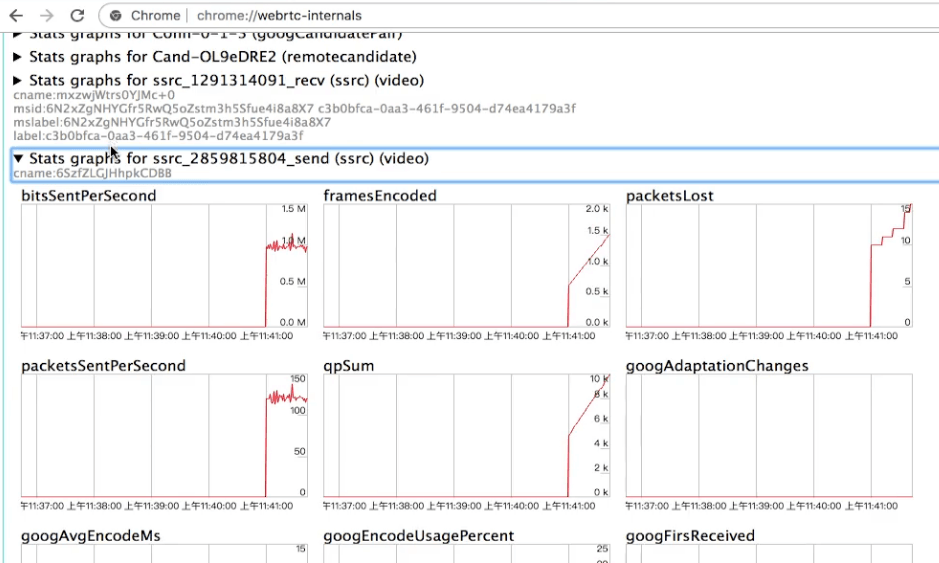Click the msid:6N2xZgNHYGfr5RwQ5oZstm3h5Sfue4i8a8X7 line

tap(295, 108)
